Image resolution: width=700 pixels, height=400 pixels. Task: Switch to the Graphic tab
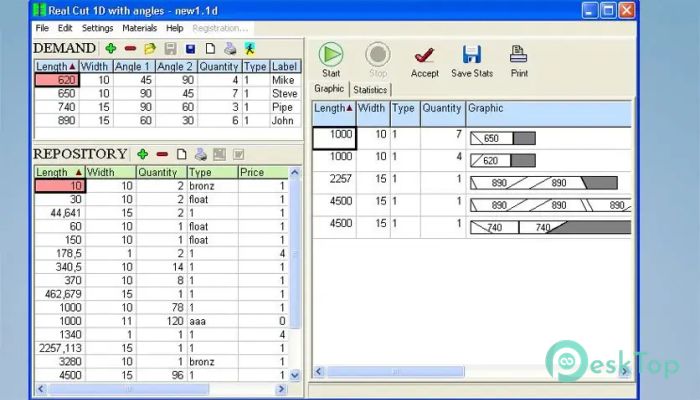[x=329, y=88]
